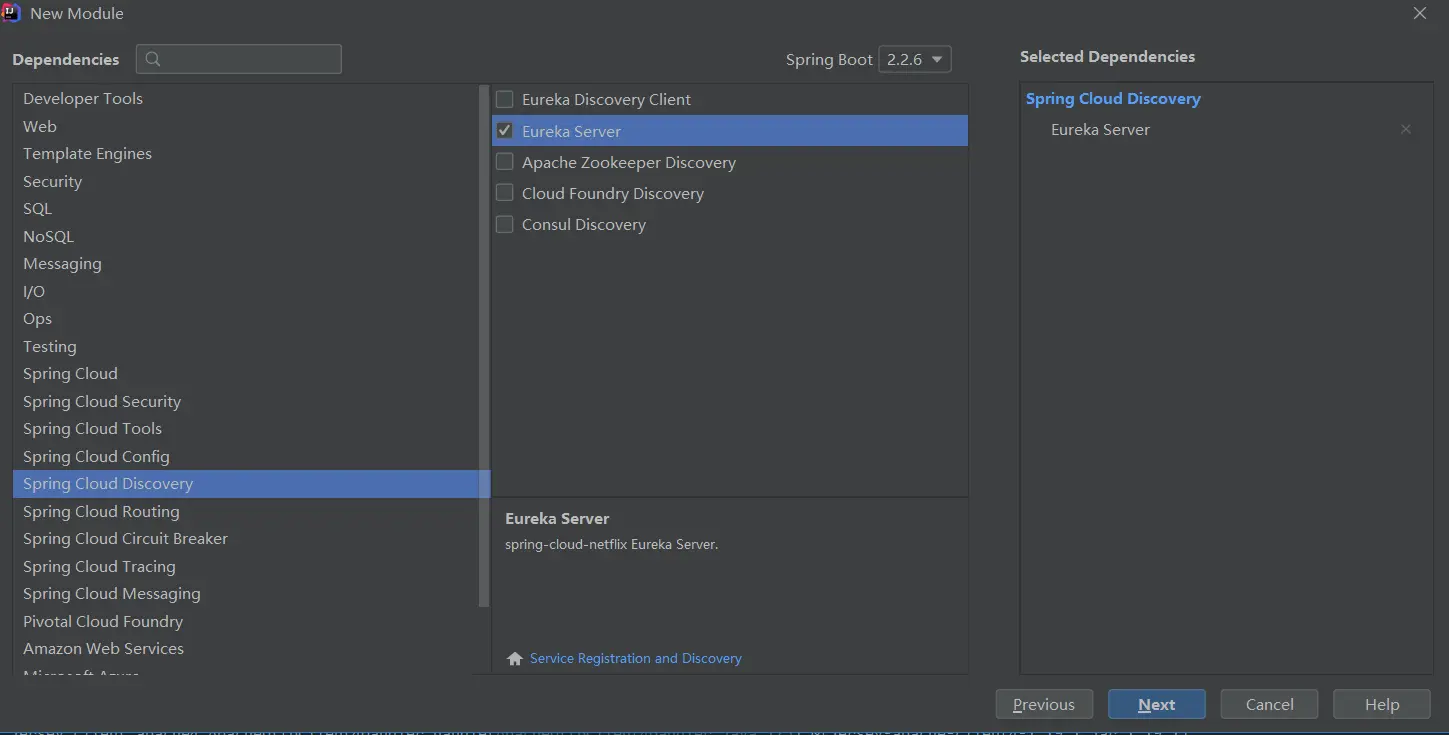
Task: Select the Developer Tools category
Action: [247, 98]
